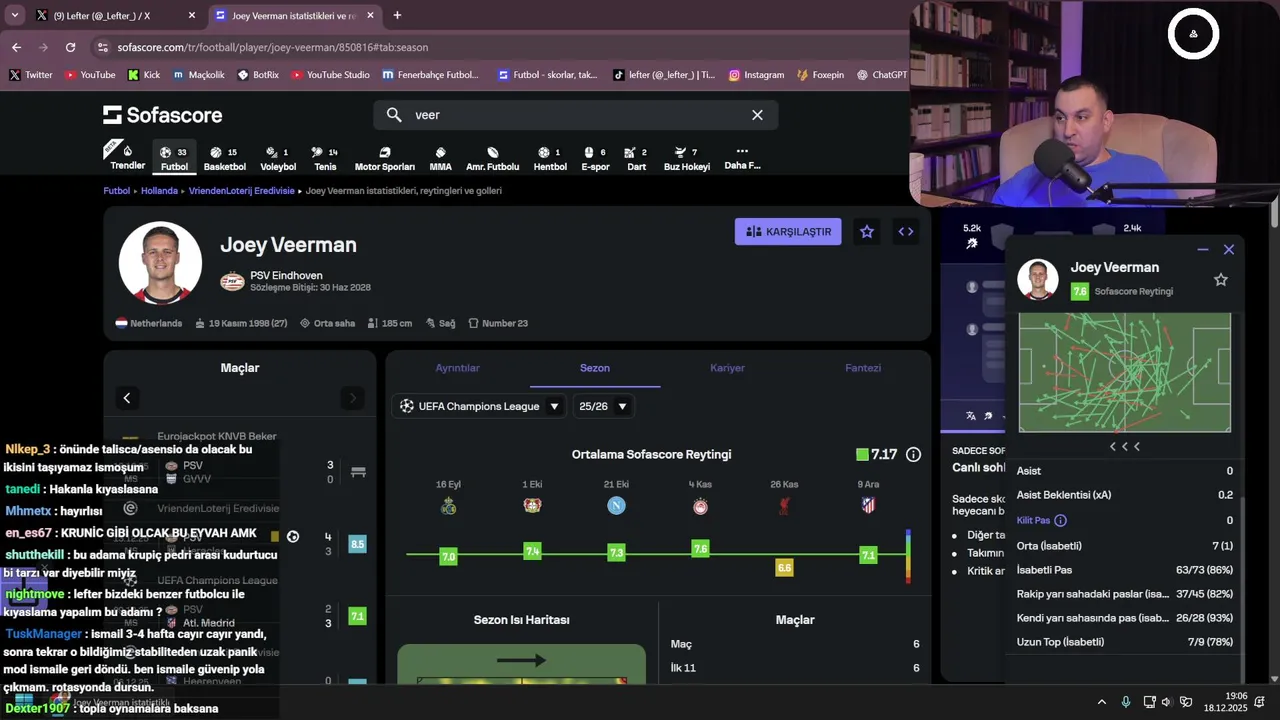Screen dimensions: 1280x720
Task: Open the volume icon in the taskbar
Action: coord(1166,702)
